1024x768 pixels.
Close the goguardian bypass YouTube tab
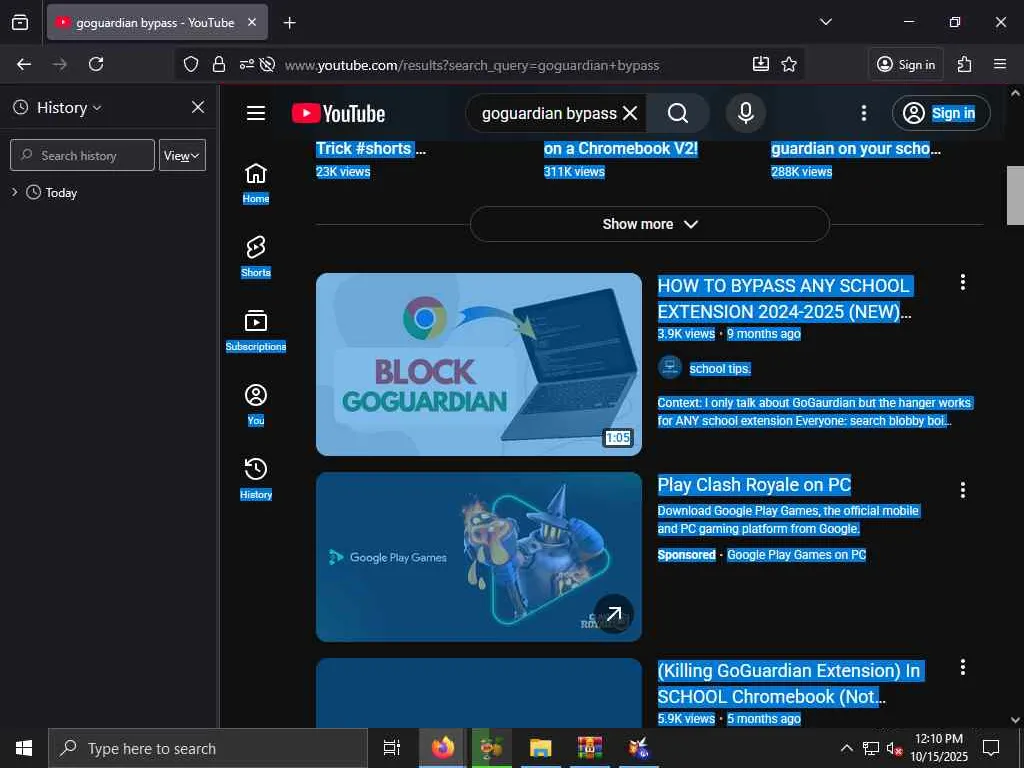point(252,22)
